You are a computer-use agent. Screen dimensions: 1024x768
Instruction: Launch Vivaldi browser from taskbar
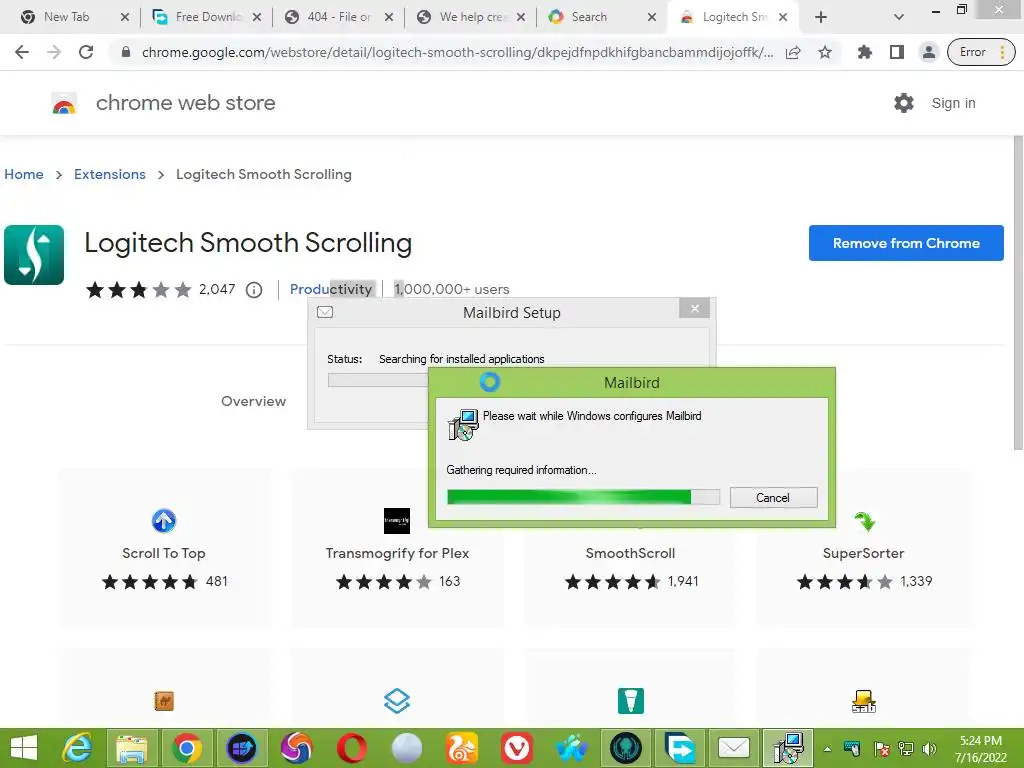517,748
